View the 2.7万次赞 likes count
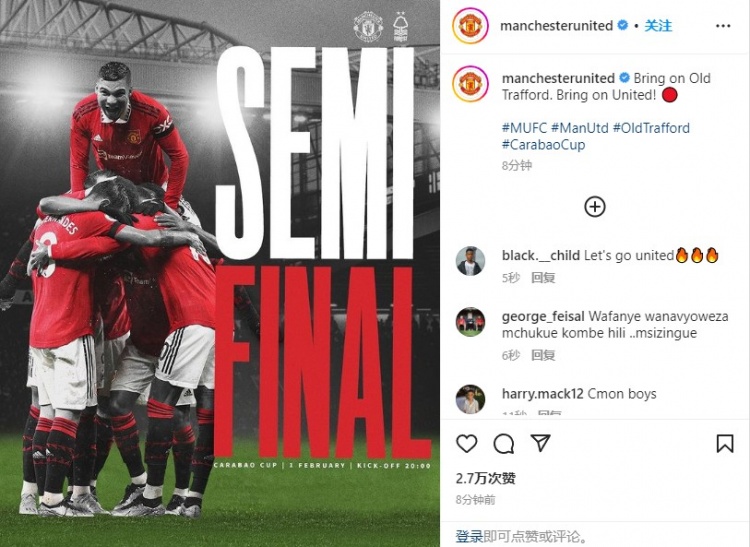Screen dimensions: 750x547 point(485,478)
